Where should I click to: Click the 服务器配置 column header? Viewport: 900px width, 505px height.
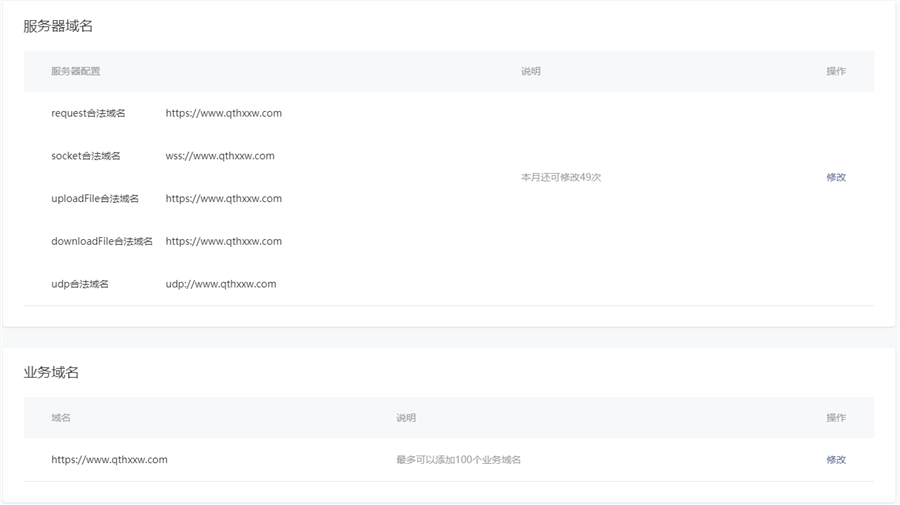coord(76,71)
